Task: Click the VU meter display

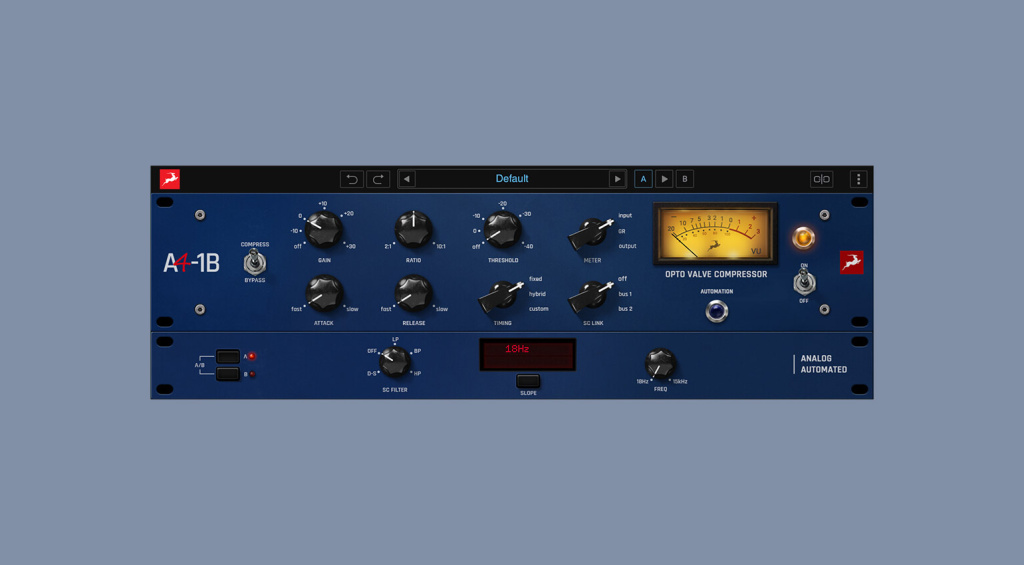Action: (715, 234)
